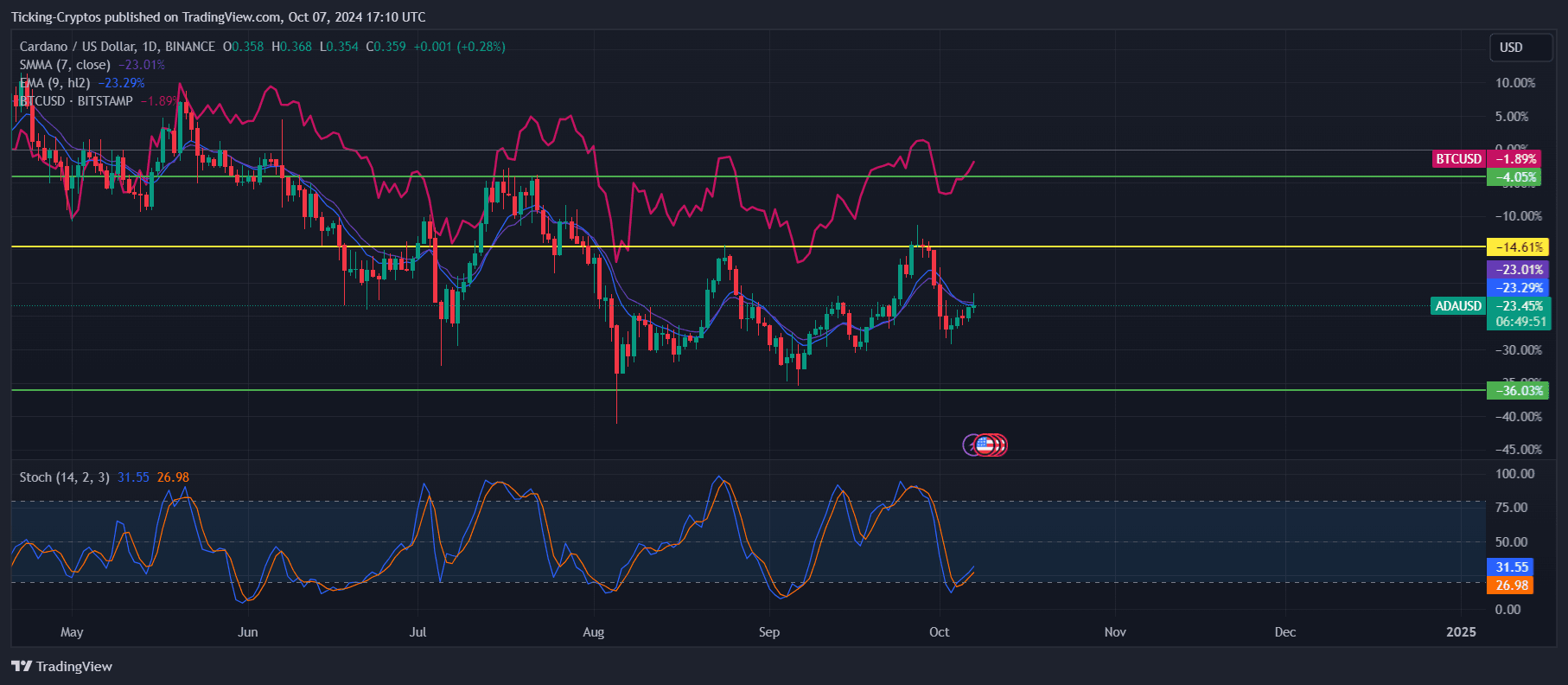Select the EMA (9, hl2) indicator legend
1568x685 pixels.
click(x=54, y=83)
